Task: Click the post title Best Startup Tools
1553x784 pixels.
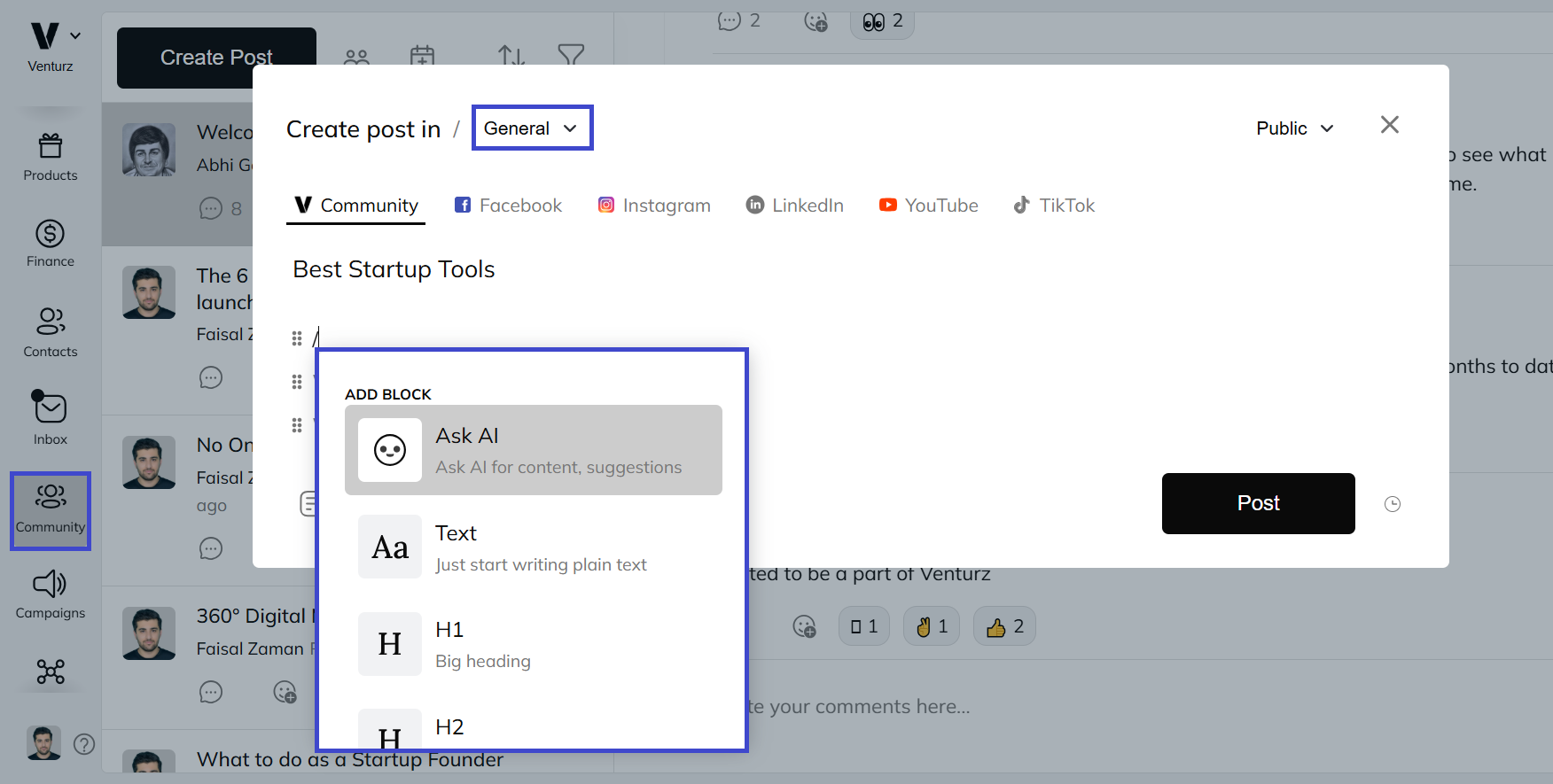Action: point(394,269)
